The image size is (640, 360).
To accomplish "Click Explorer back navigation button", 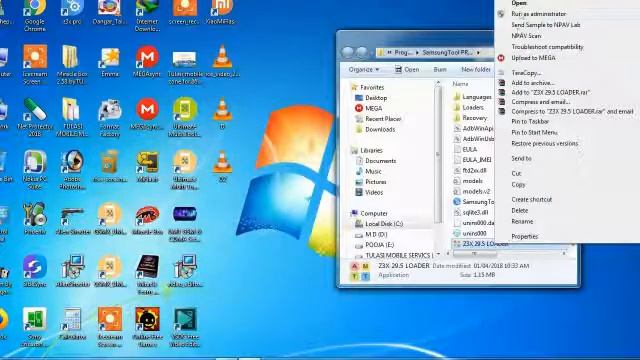I will (x=348, y=52).
